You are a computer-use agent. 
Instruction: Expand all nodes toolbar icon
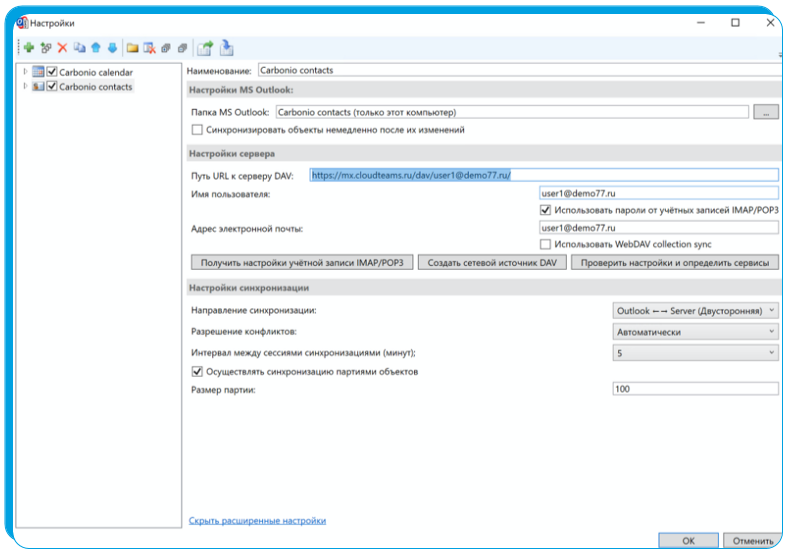pos(166,48)
